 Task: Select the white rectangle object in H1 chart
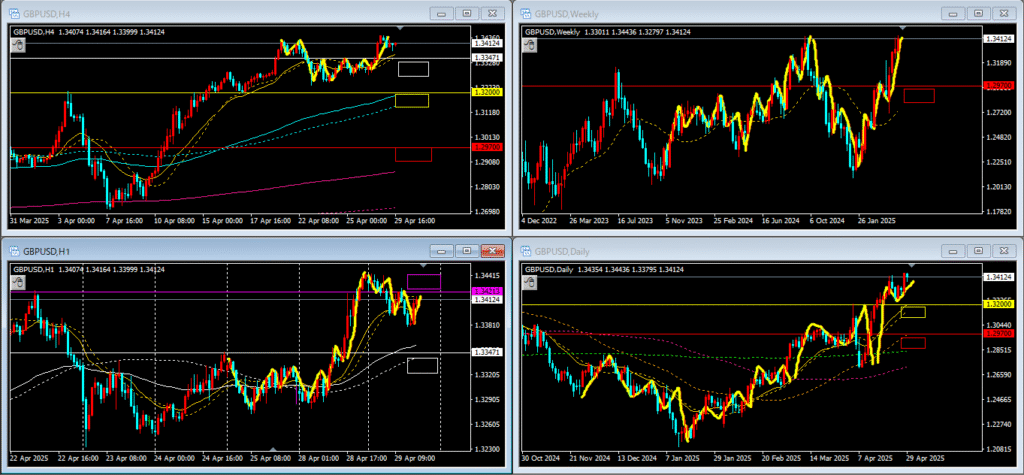(x=423, y=366)
